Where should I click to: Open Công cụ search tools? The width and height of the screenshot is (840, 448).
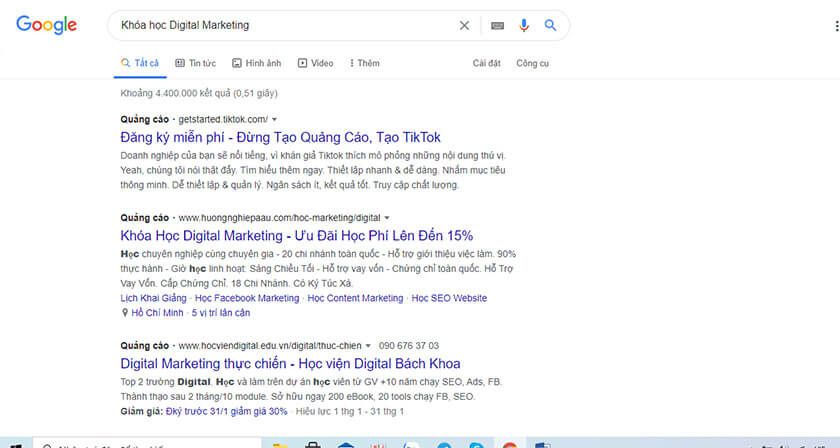point(532,63)
